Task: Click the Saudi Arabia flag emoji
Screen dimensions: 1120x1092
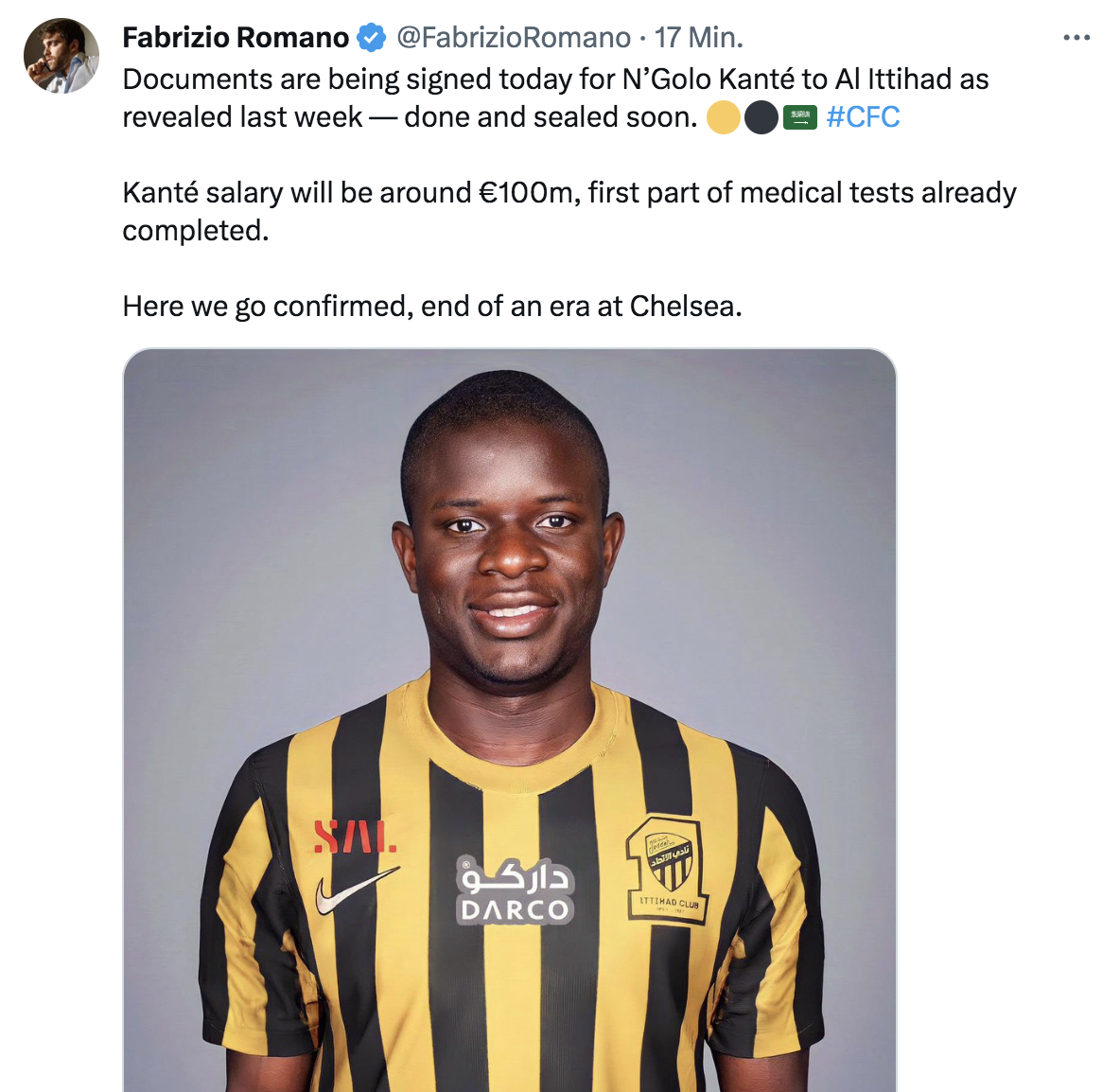Action: click(800, 117)
